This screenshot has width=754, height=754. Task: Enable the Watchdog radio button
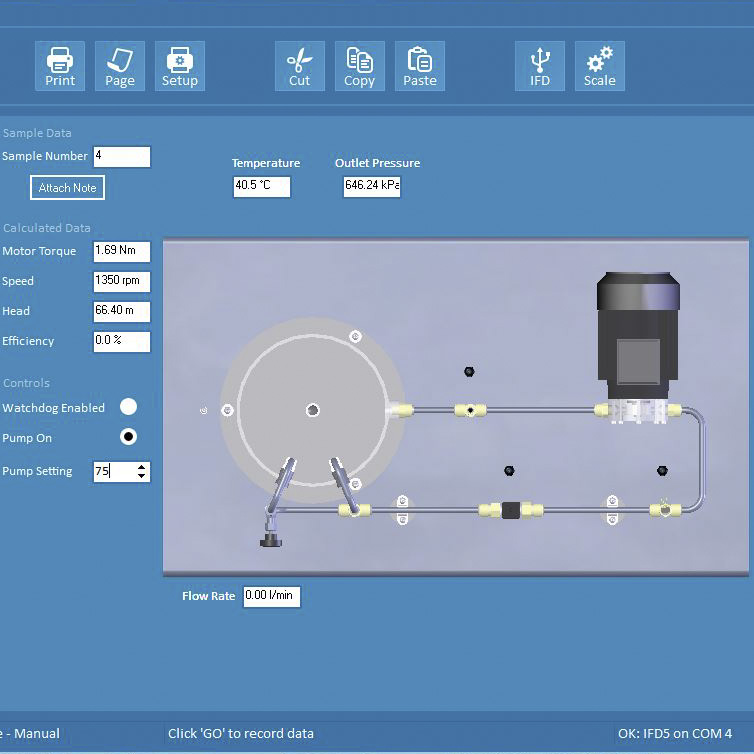click(x=128, y=407)
